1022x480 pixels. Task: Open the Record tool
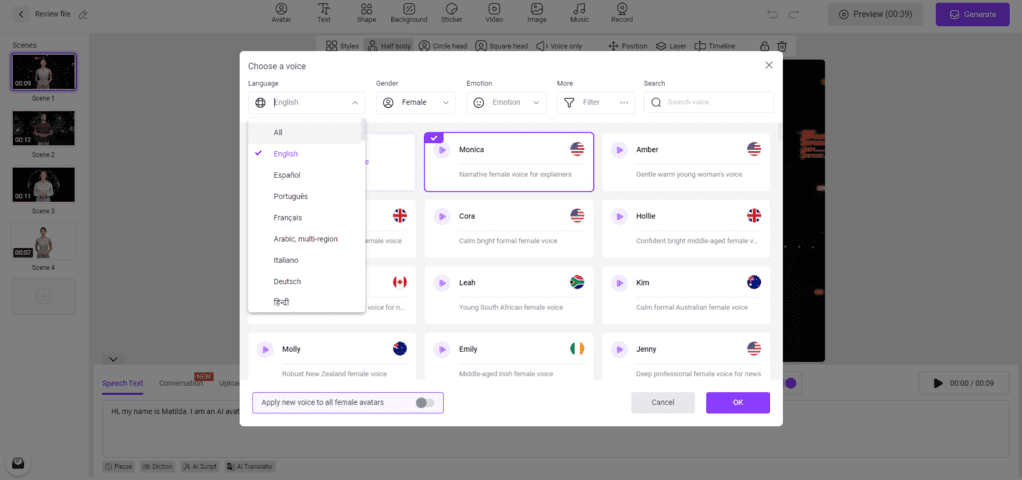622,12
